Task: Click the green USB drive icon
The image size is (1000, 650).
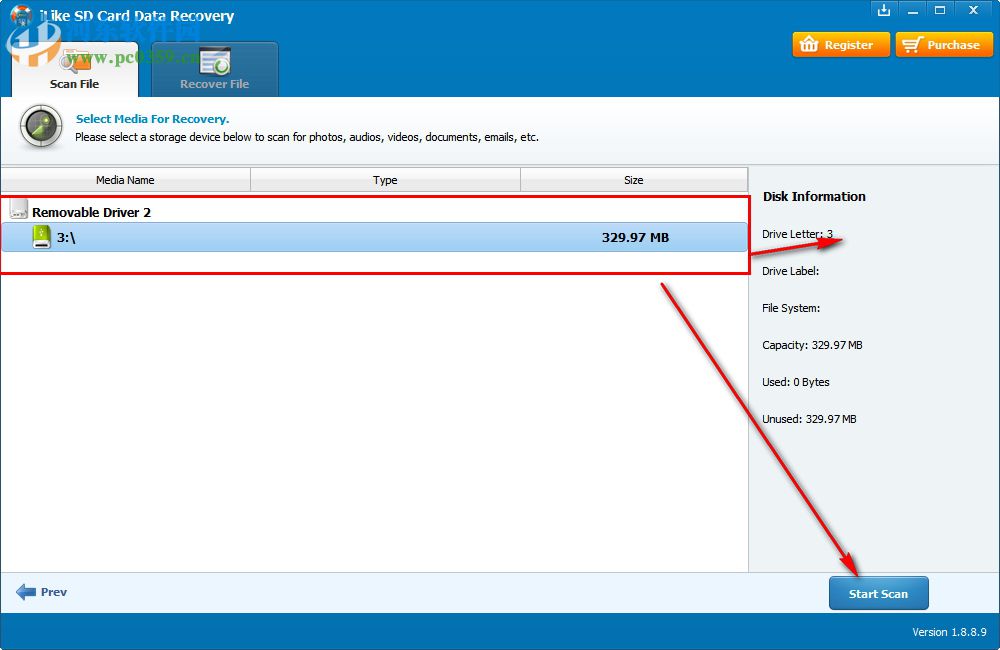Action: [x=41, y=237]
